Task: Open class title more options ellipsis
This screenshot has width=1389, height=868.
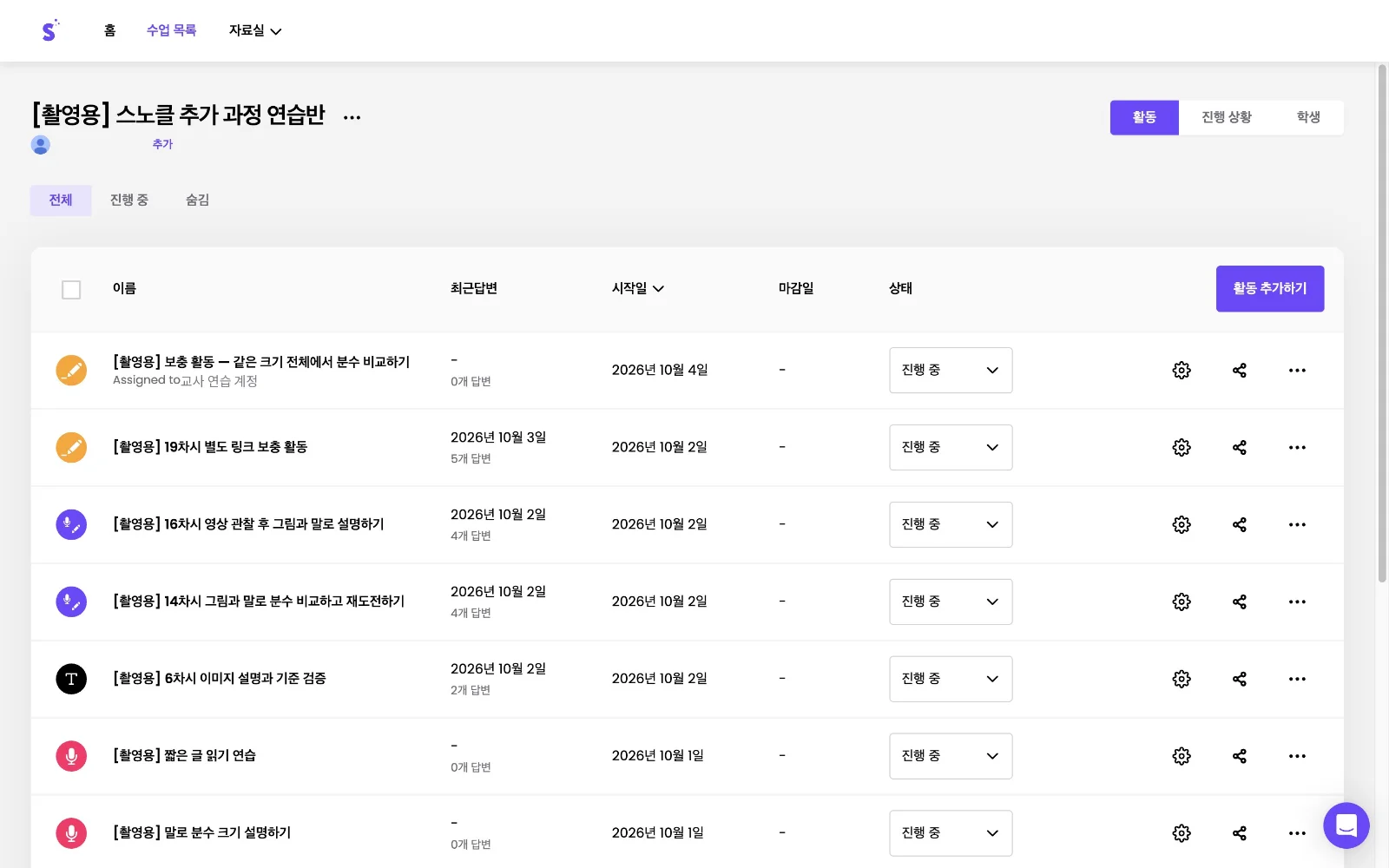Action: (x=352, y=117)
